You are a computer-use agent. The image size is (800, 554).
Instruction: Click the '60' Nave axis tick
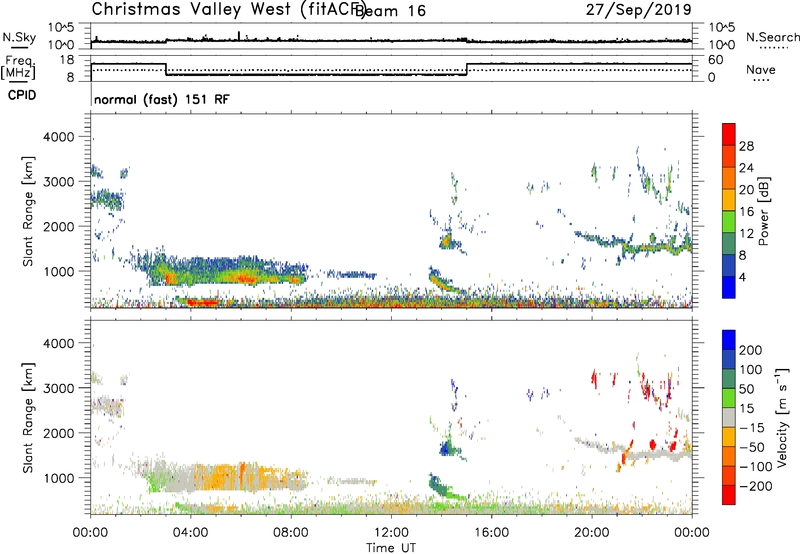click(716, 60)
